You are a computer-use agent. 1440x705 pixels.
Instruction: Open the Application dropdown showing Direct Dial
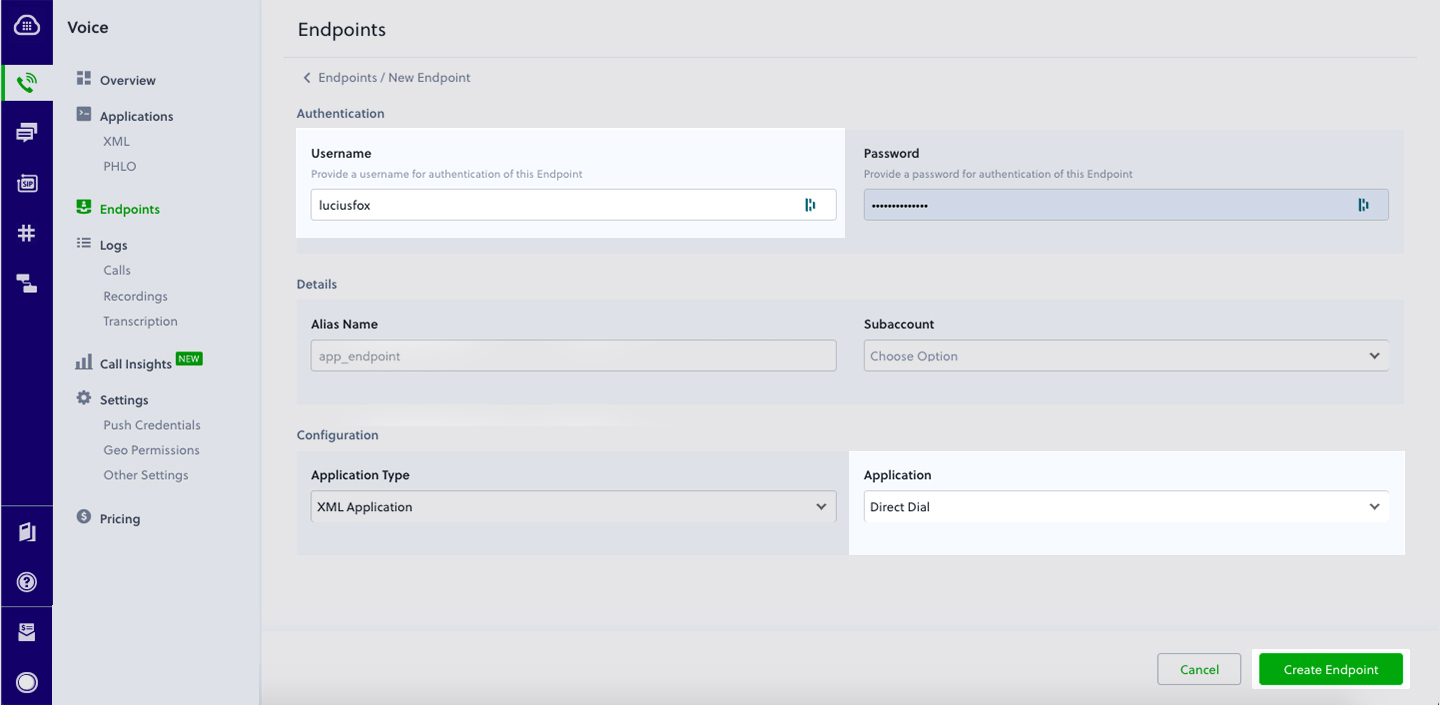click(1125, 507)
